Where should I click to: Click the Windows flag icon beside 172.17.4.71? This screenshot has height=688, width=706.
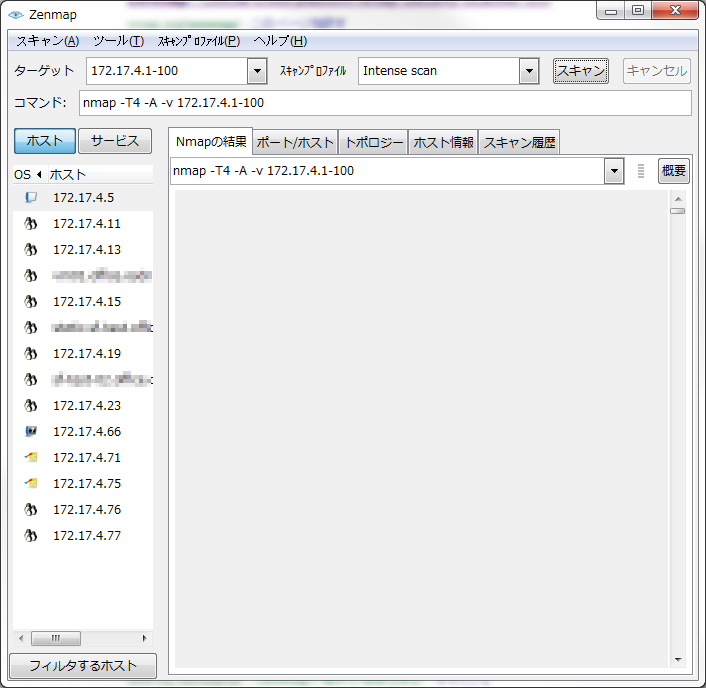(x=31, y=457)
